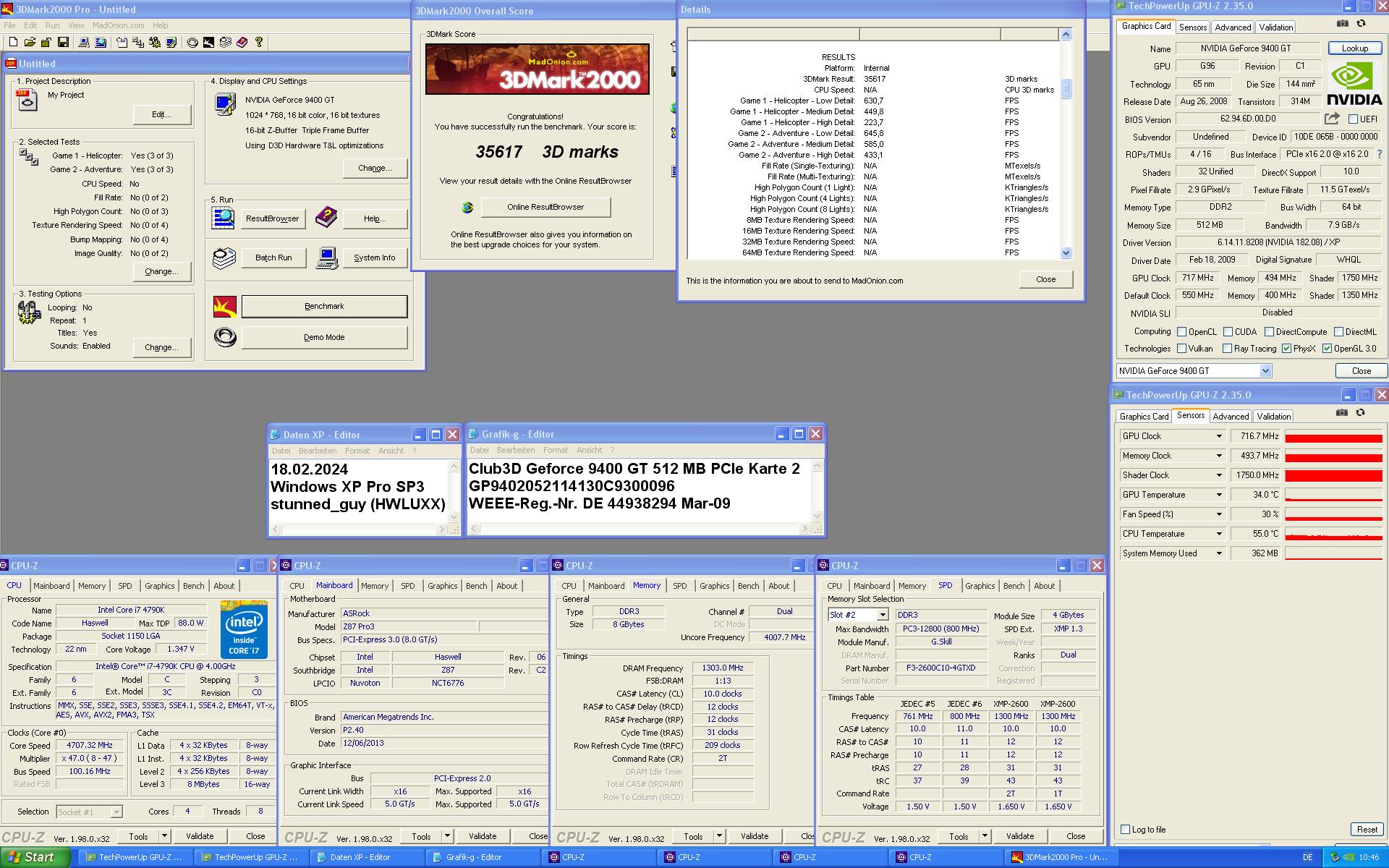
Task: Click refresh icon in upper GPU-Z window
Action: click(x=1361, y=23)
